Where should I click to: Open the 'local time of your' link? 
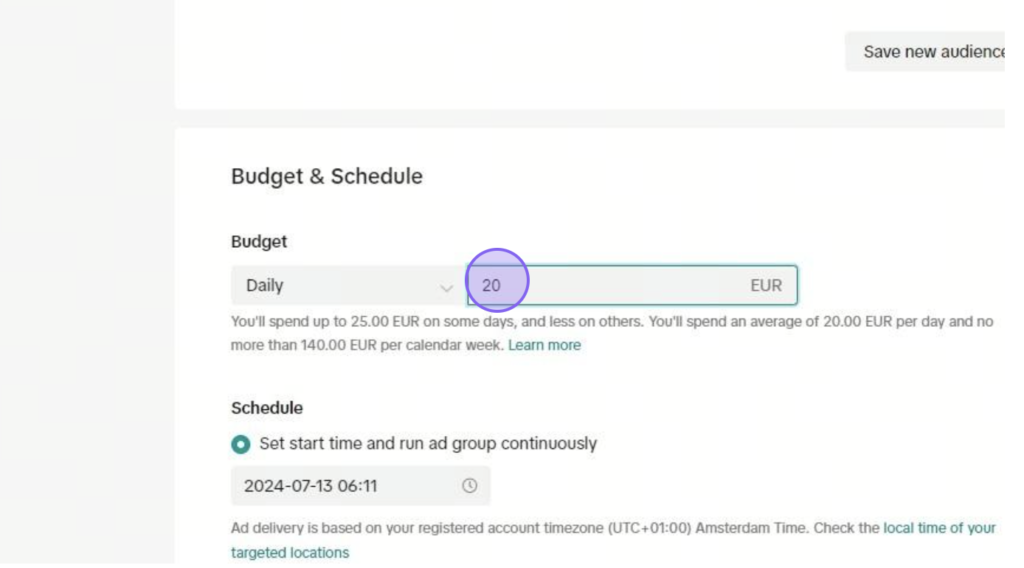(x=939, y=528)
